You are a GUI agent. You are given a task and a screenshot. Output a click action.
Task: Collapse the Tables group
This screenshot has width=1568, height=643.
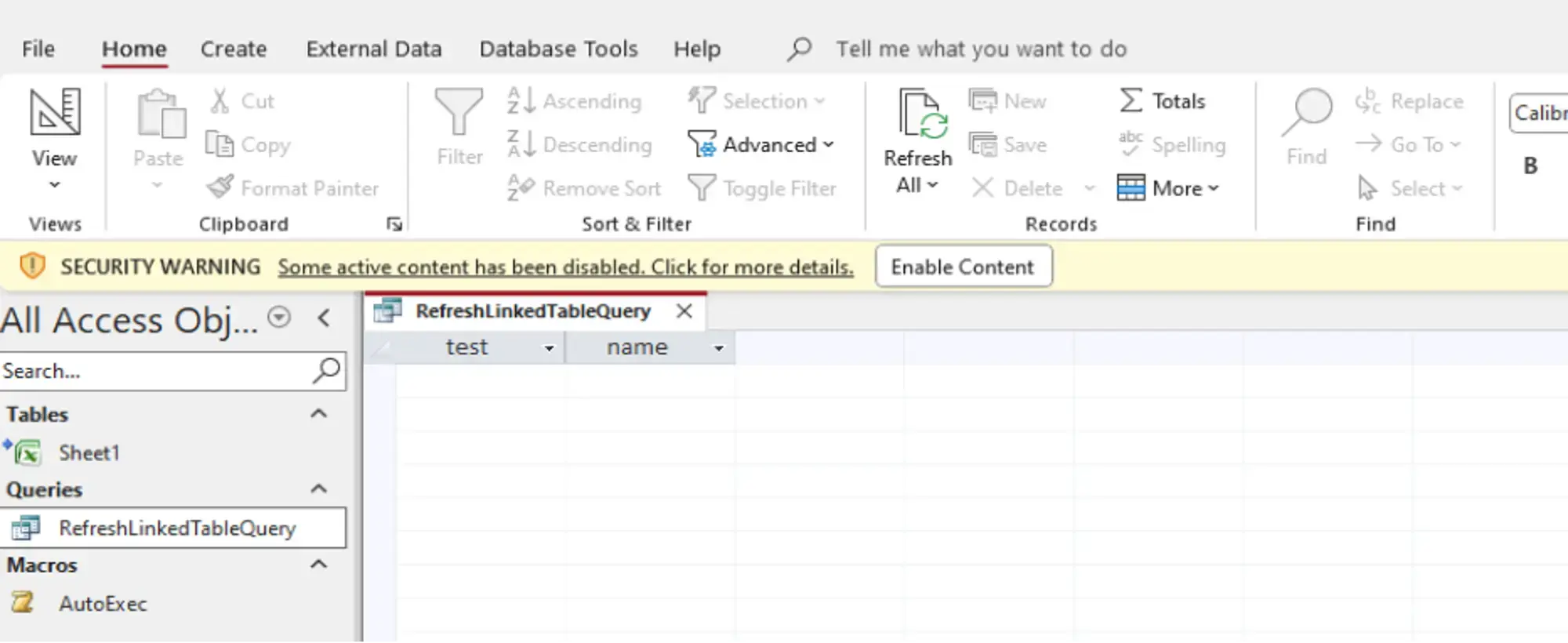click(318, 413)
